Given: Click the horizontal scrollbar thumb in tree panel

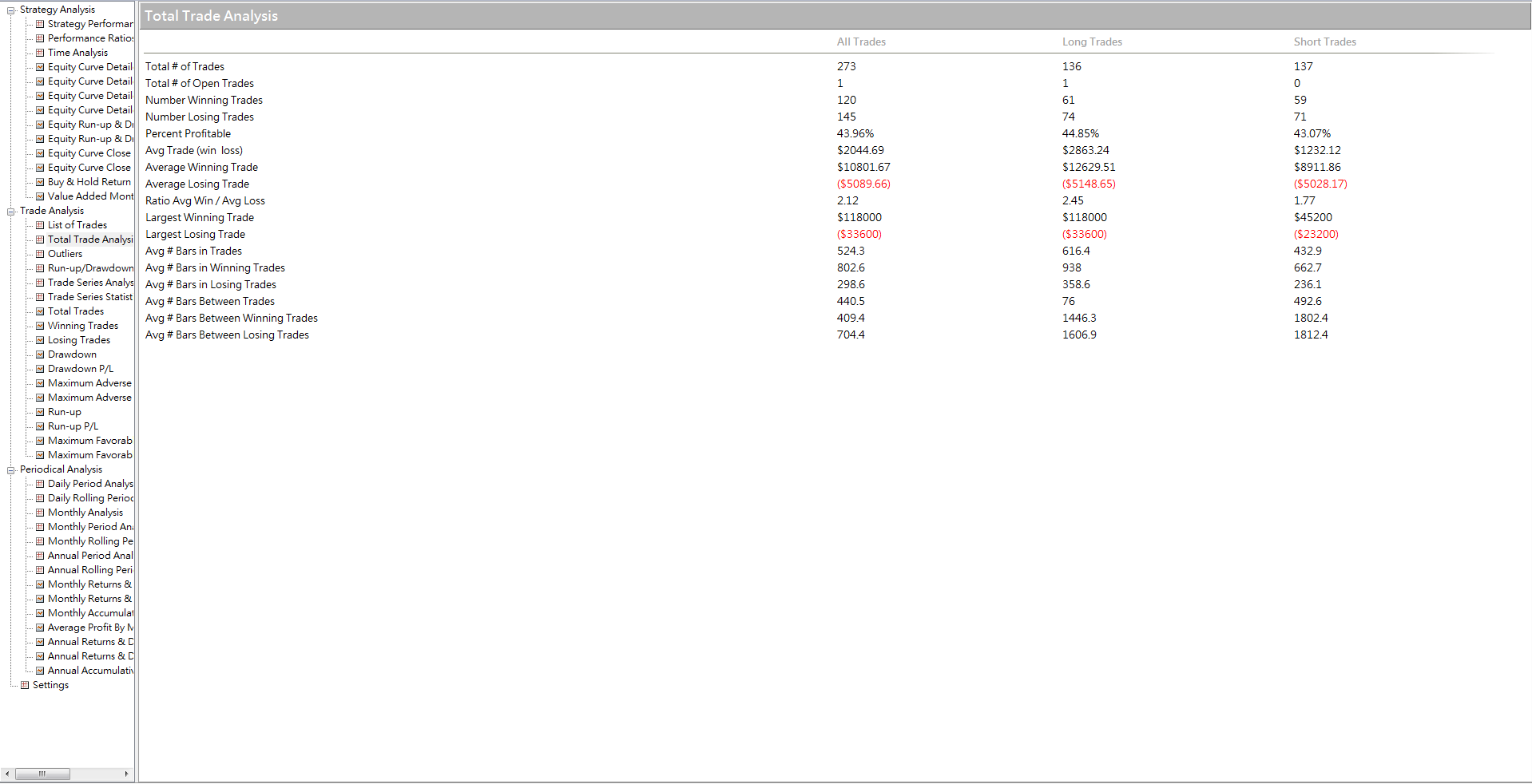Looking at the screenshot, I should (x=42, y=774).
